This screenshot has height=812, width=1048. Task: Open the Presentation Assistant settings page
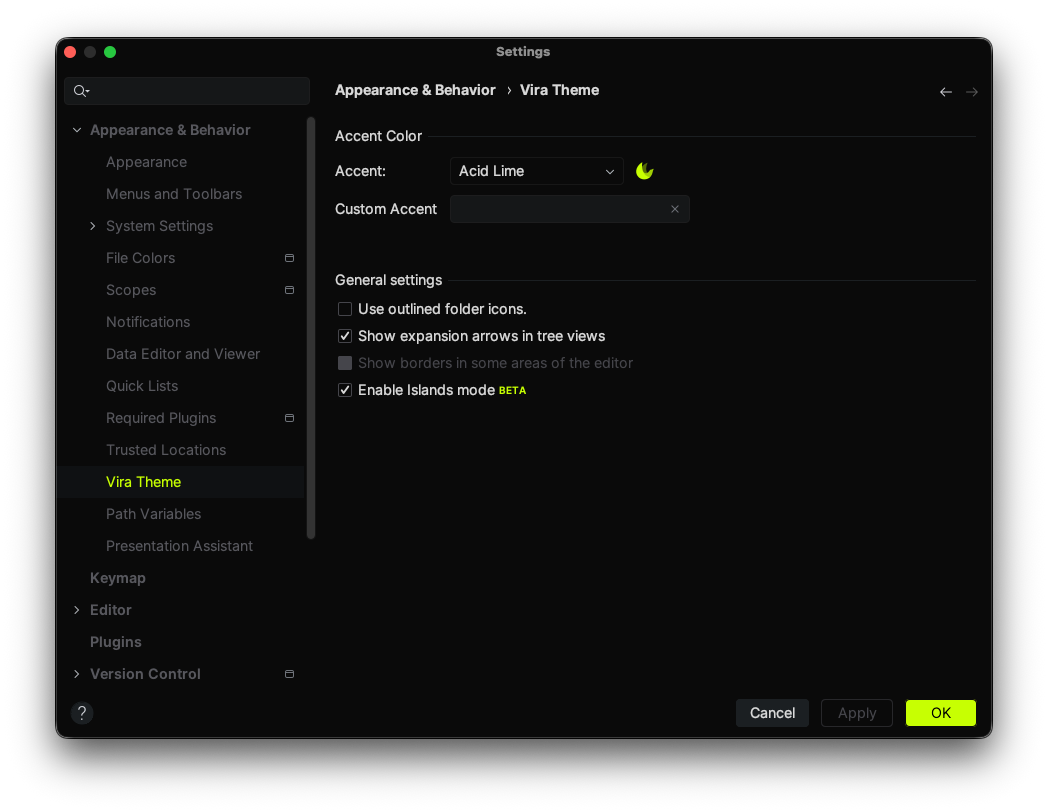(179, 546)
